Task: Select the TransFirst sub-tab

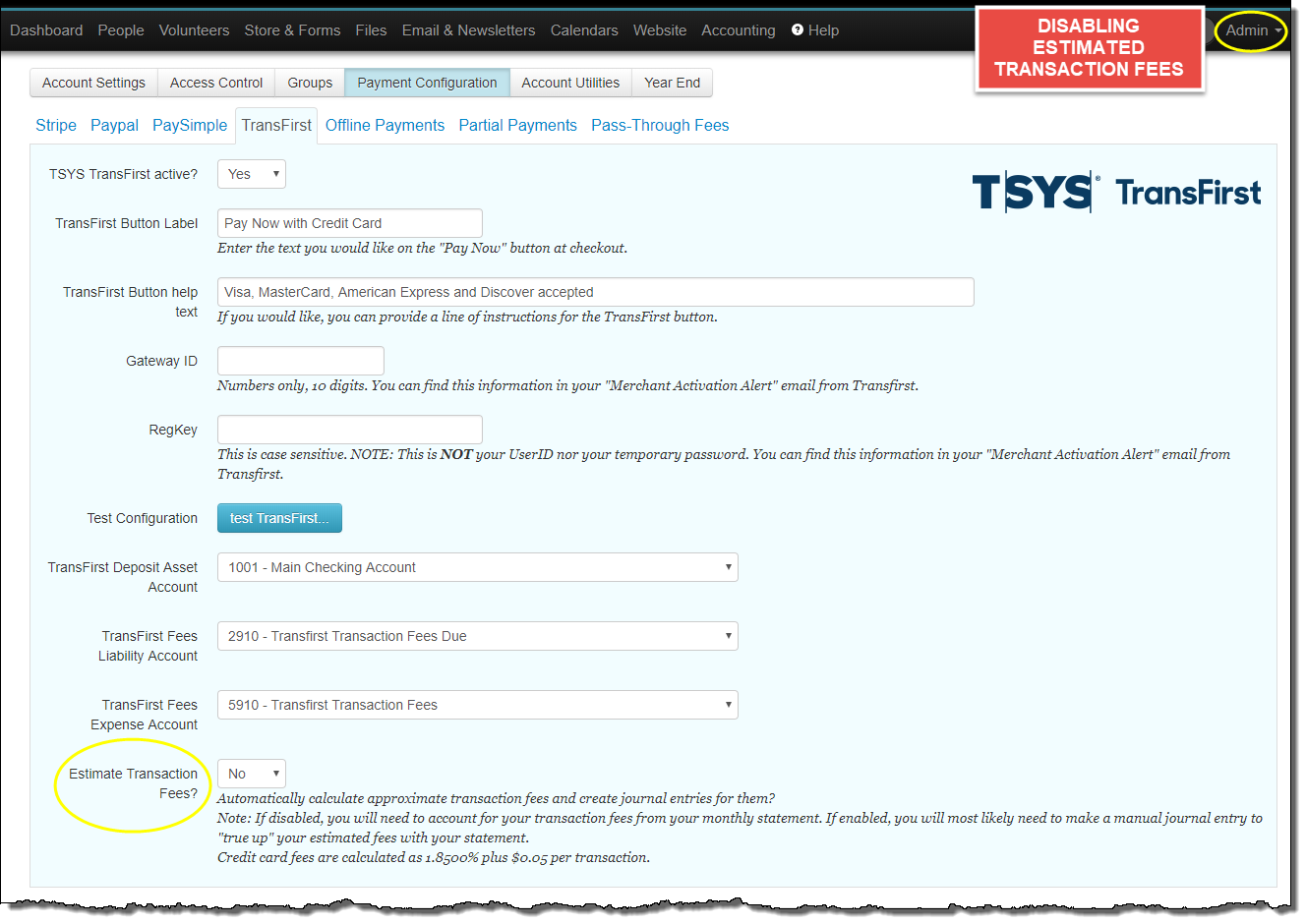Action: pyautogui.click(x=276, y=125)
